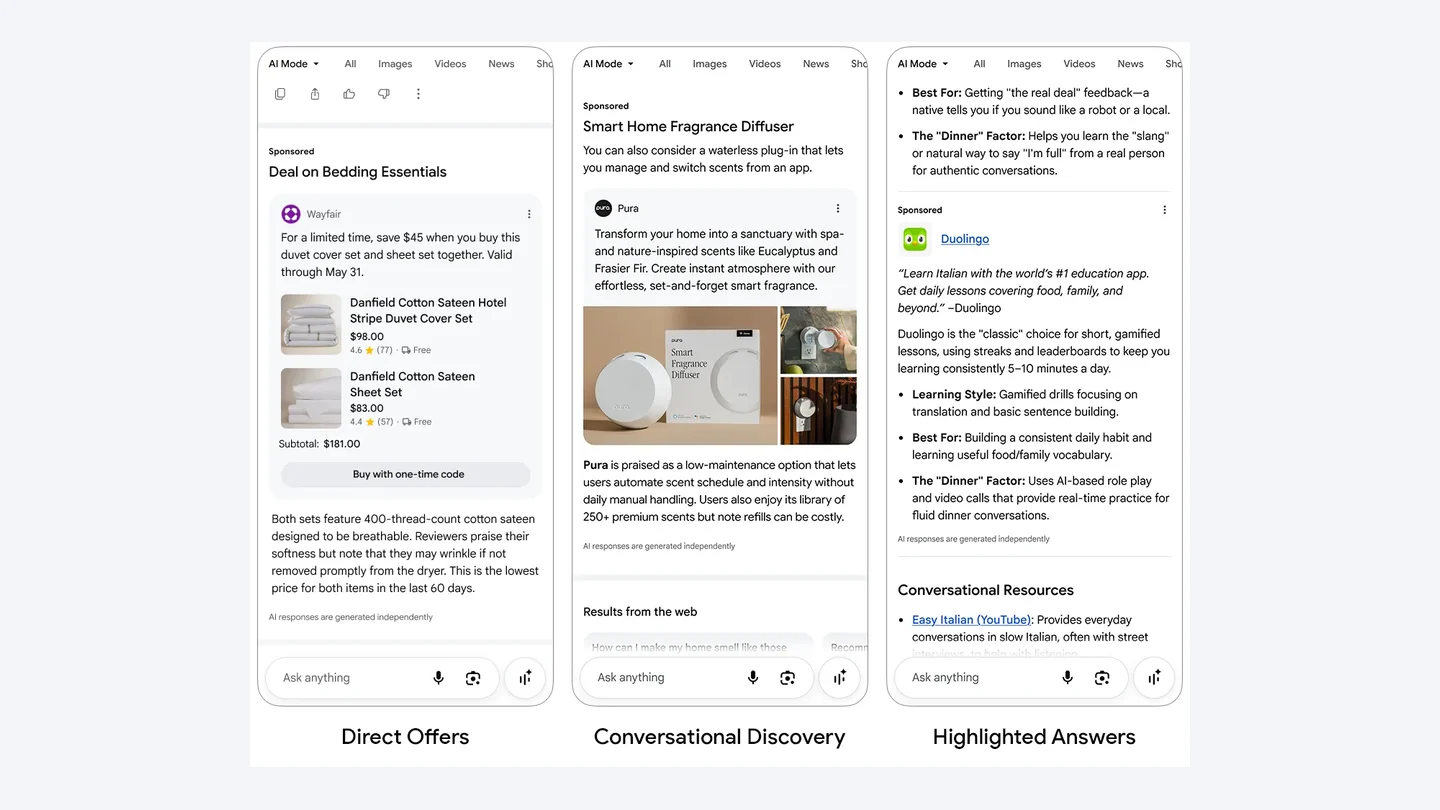This screenshot has height=810, width=1440.
Task: Tap lens search icon in Highlighted Answers phone
Action: tap(1102, 678)
